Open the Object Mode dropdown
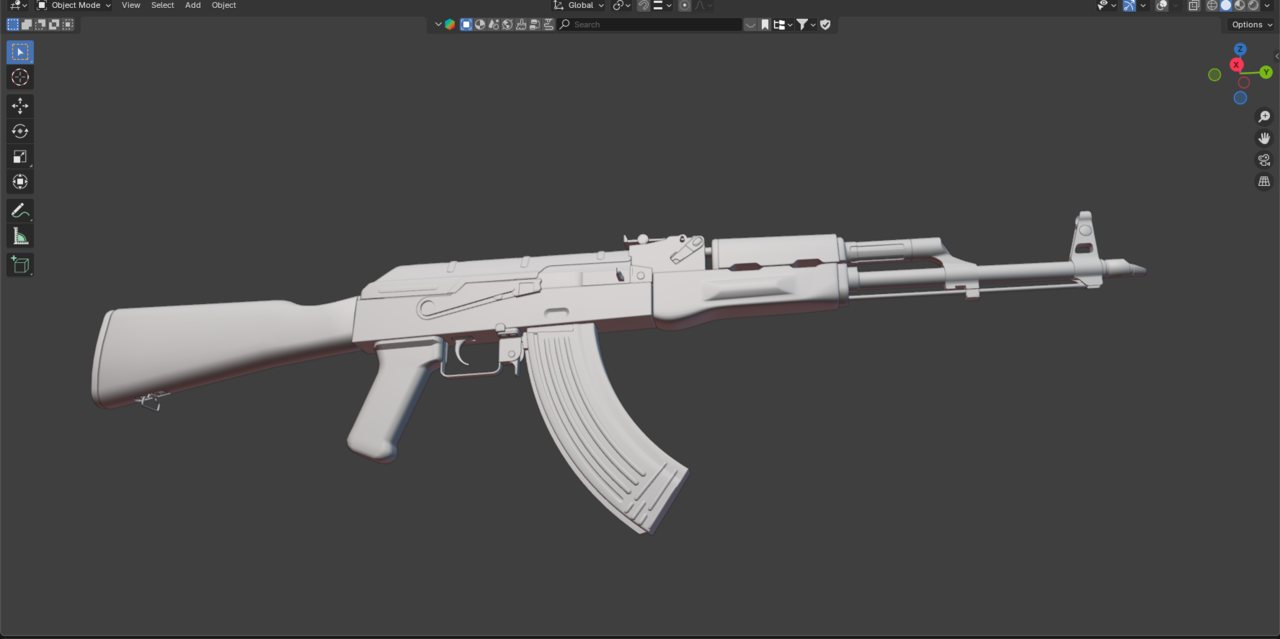Screen dimensions: 1280x639 point(74,5)
